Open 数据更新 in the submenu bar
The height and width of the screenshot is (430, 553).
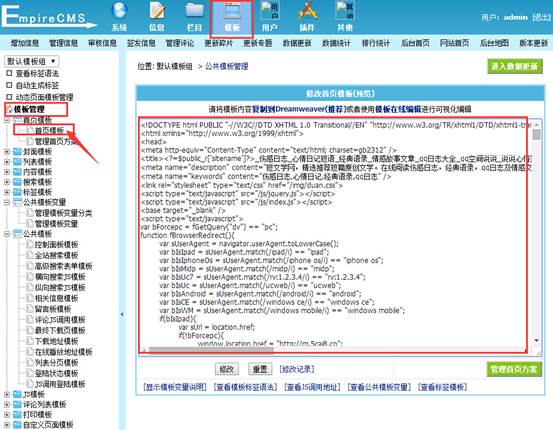coord(297,43)
